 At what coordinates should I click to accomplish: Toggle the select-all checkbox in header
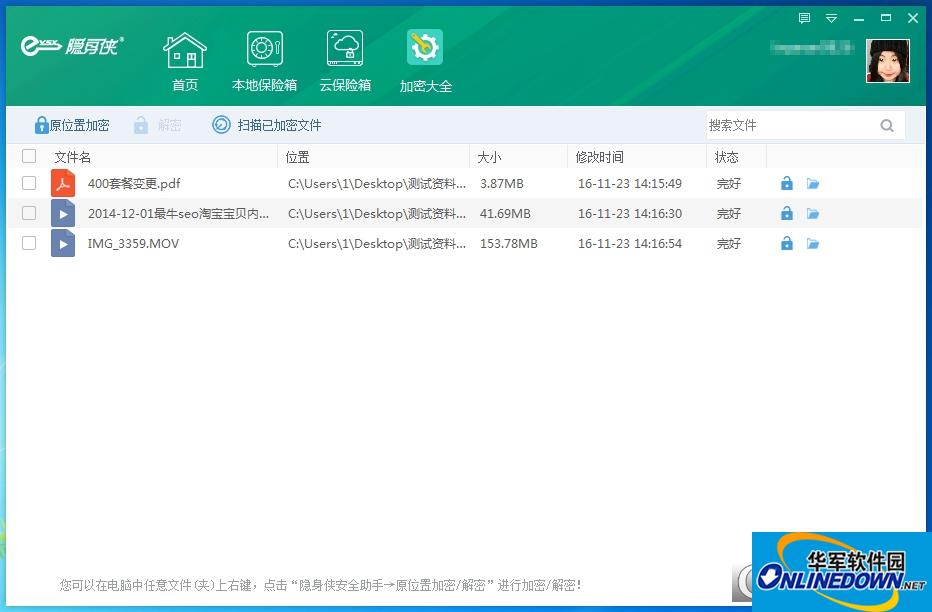(x=29, y=156)
